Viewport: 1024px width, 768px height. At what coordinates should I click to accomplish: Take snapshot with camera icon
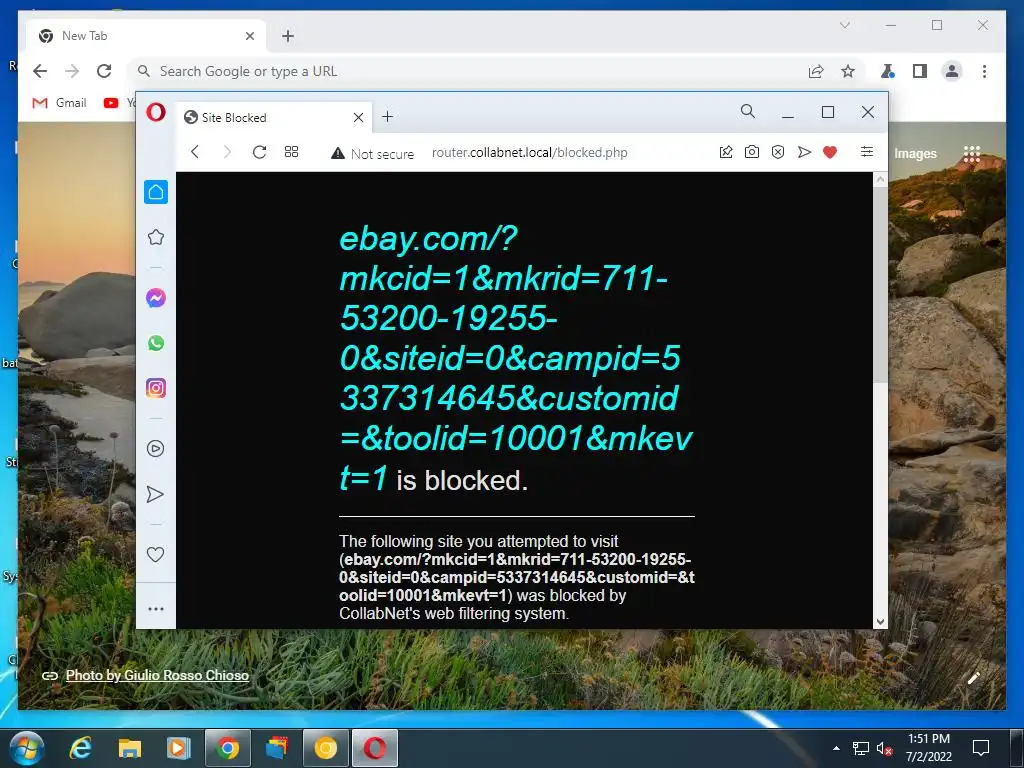click(x=752, y=152)
